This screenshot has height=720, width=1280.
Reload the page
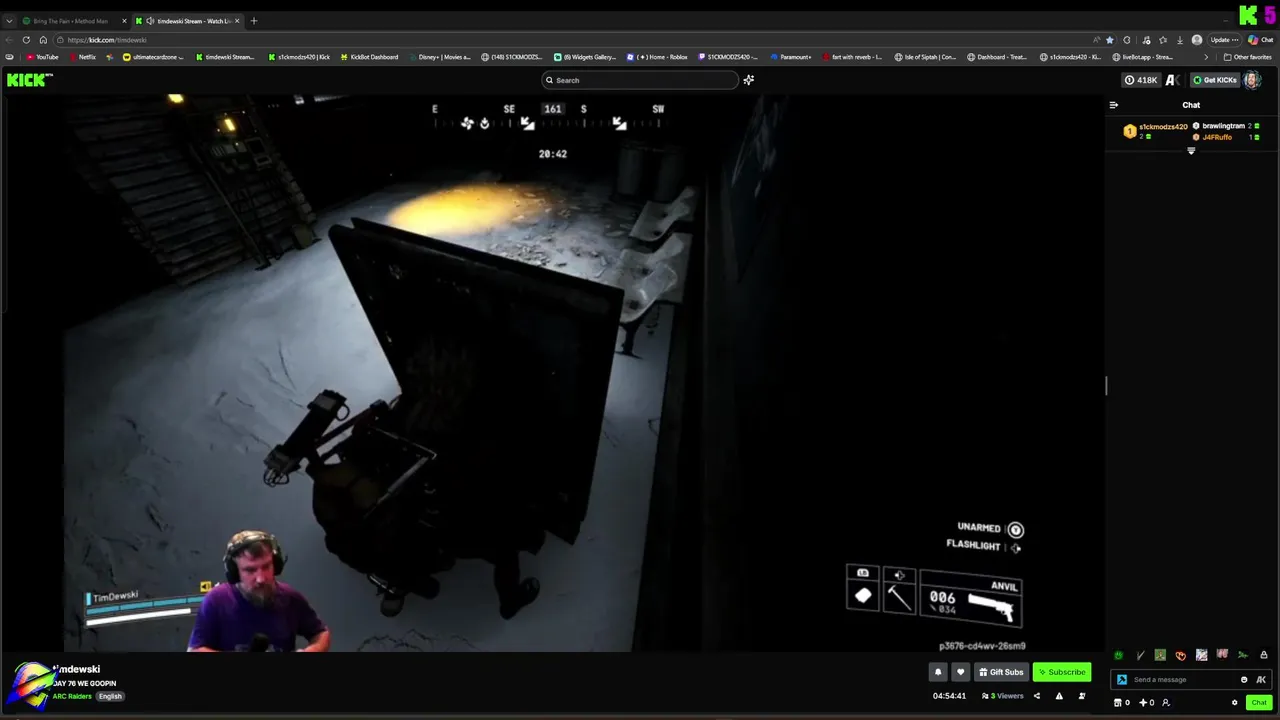coord(26,40)
